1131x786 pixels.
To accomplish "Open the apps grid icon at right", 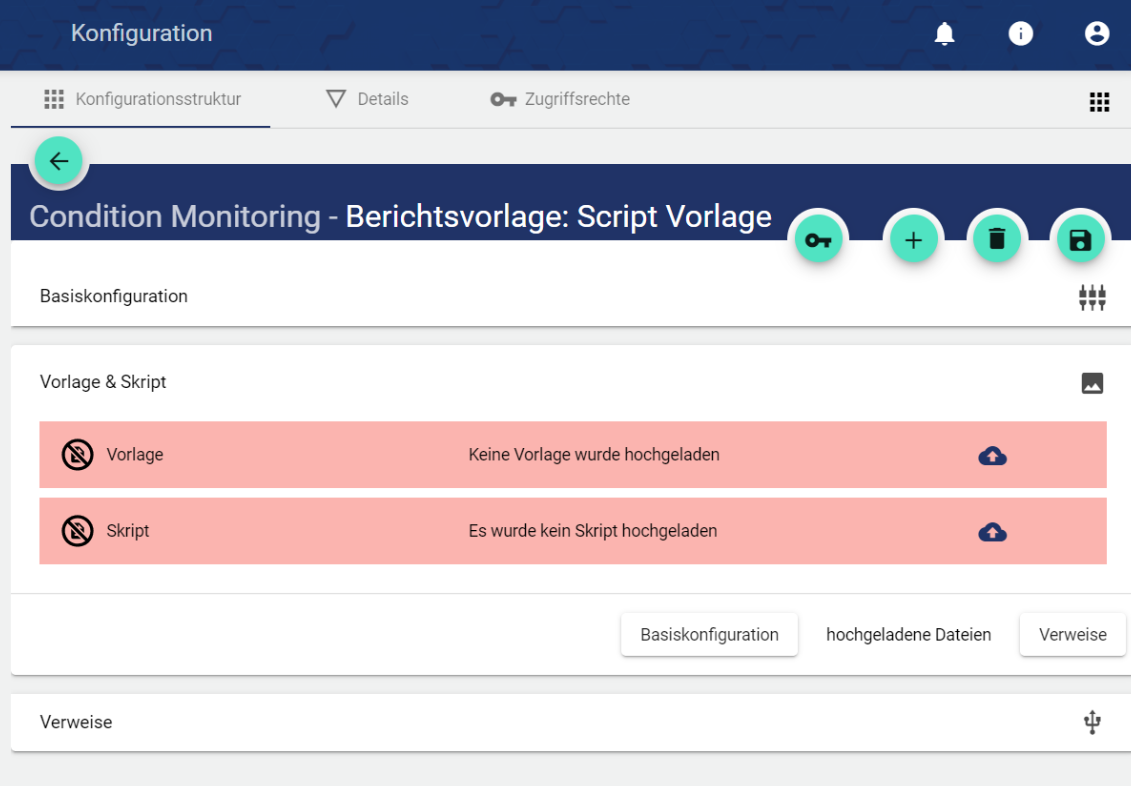I will point(1099,102).
